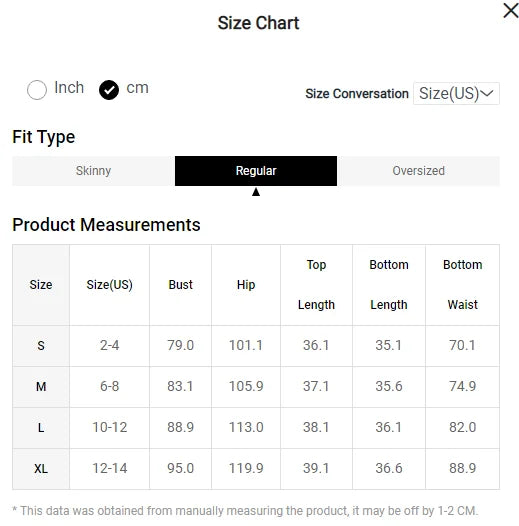This screenshot has height=526, width=519.
Task: Click the Hip column header
Action: 246,285
